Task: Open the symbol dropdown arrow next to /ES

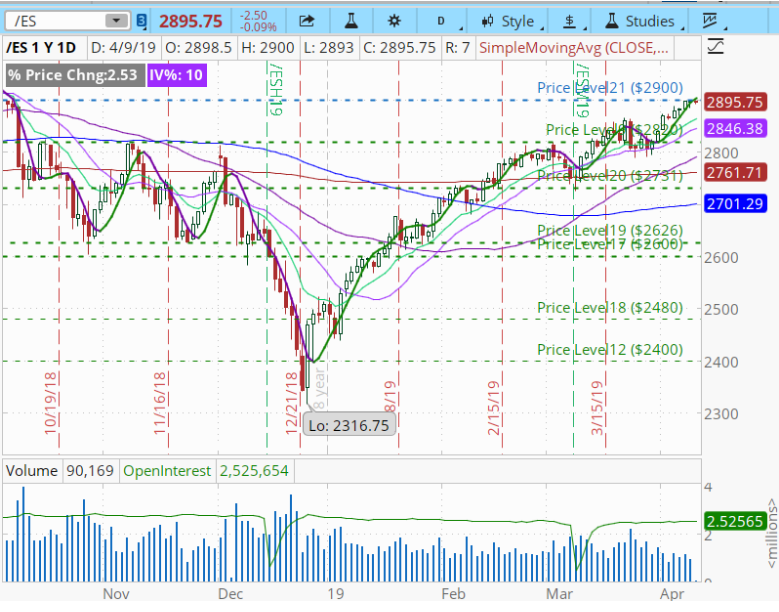Action: (x=116, y=21)
